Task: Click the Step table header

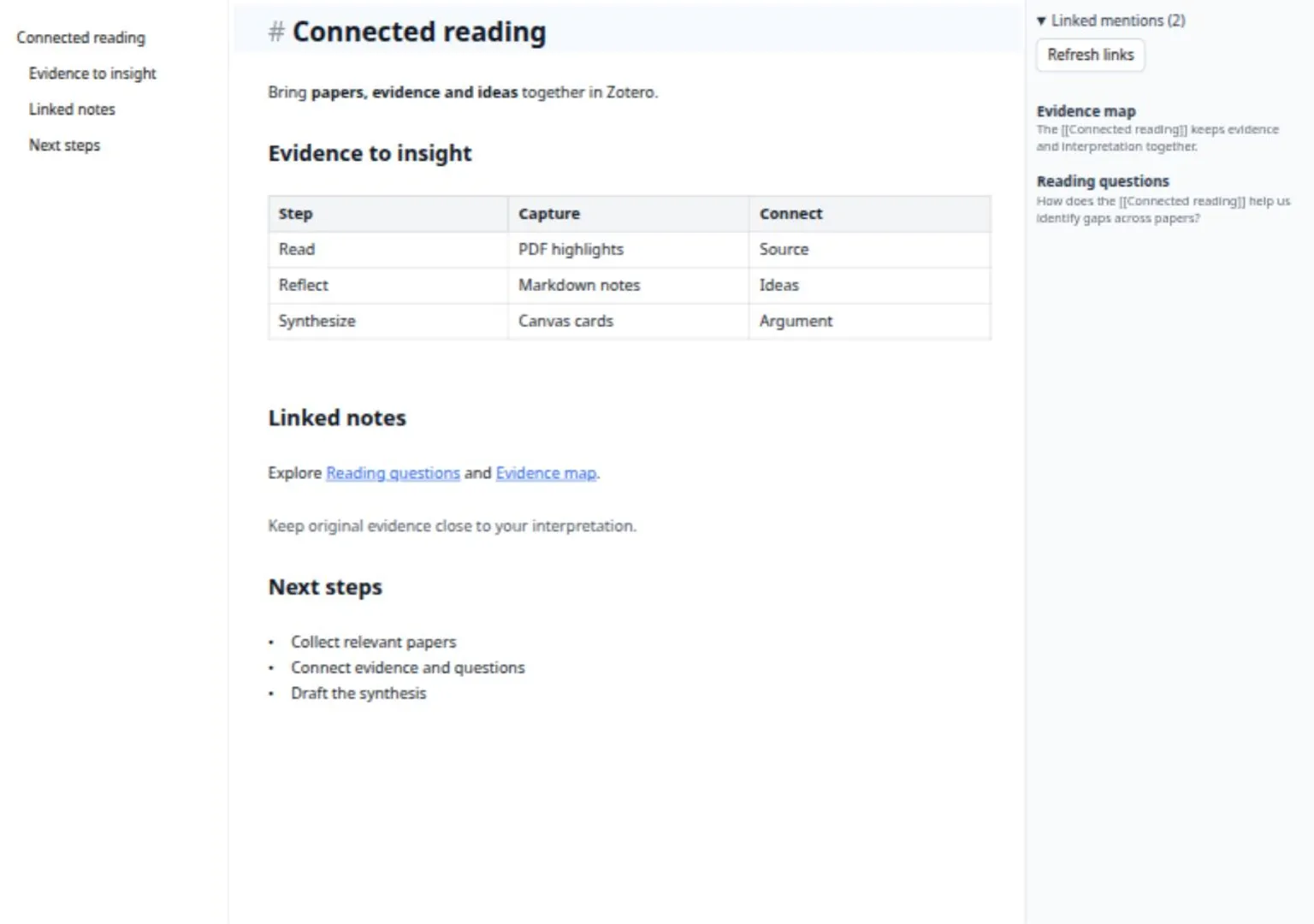Action: tap(388, 214)
